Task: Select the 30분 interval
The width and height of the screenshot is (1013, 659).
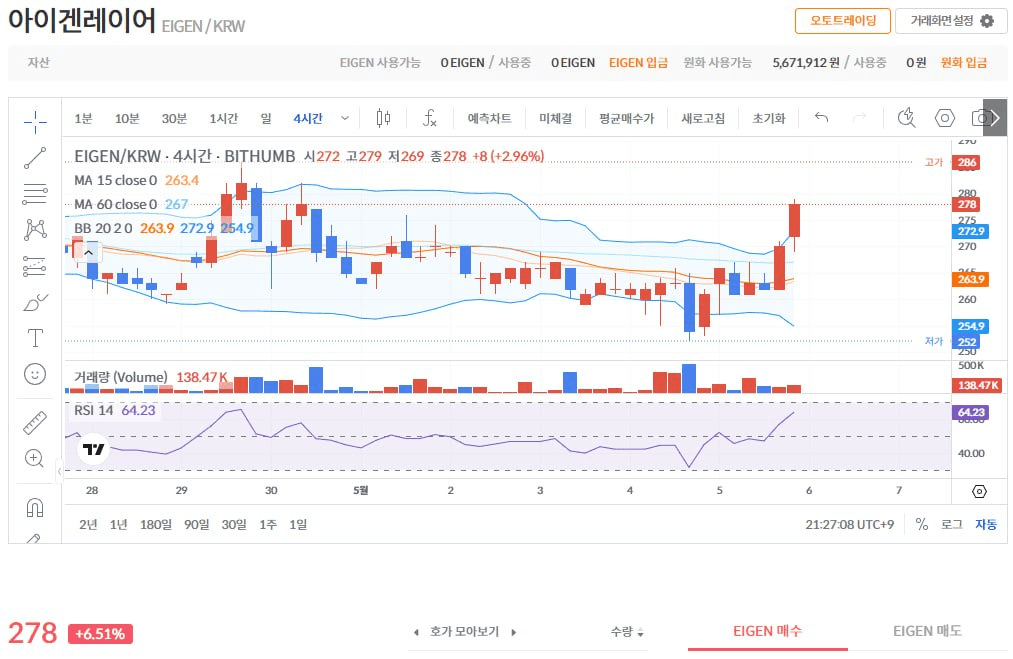Action: (174, 118)
